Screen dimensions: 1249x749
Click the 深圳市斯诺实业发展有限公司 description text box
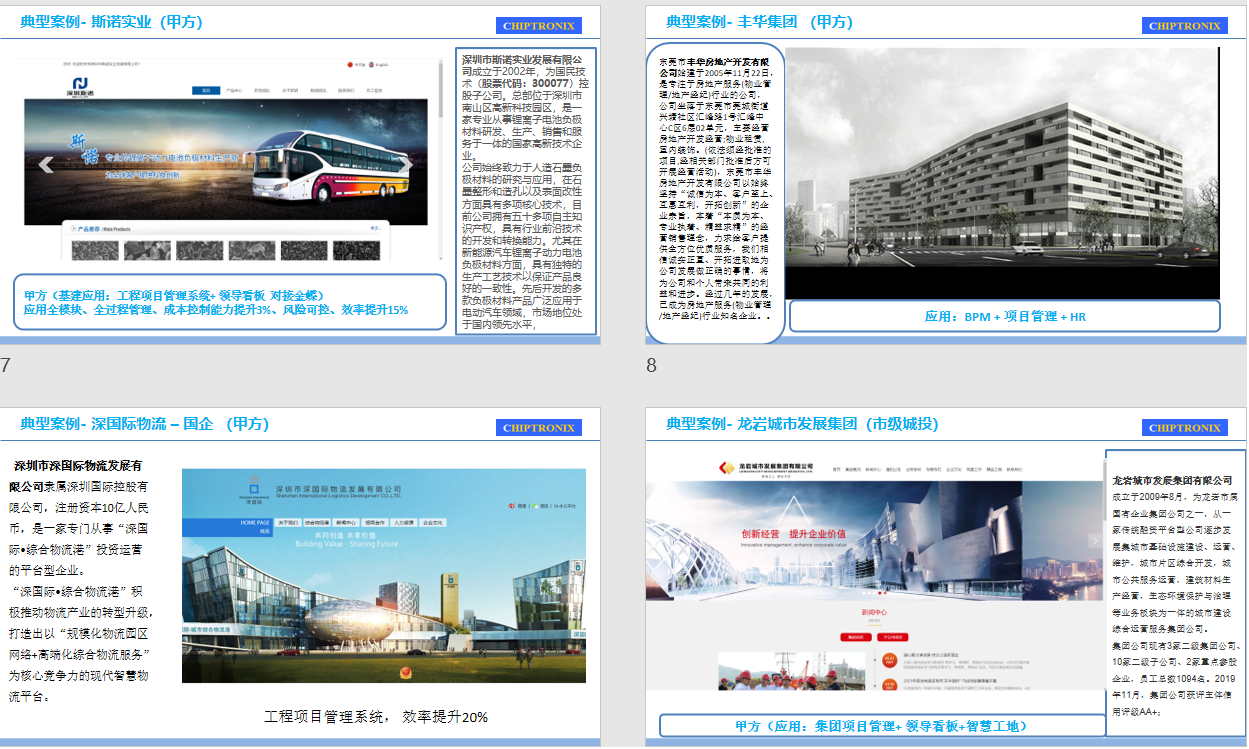(x=526, y=190)
